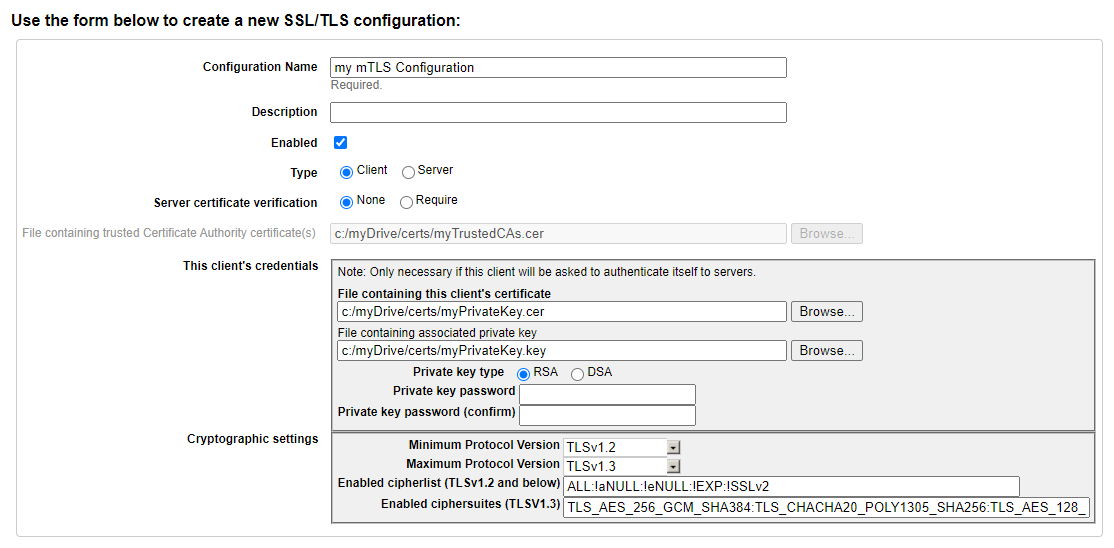The image size is (1114, 548).
Task: Edit the Enabled ciphersuites TLSv1.3 field
Action: 826,507
